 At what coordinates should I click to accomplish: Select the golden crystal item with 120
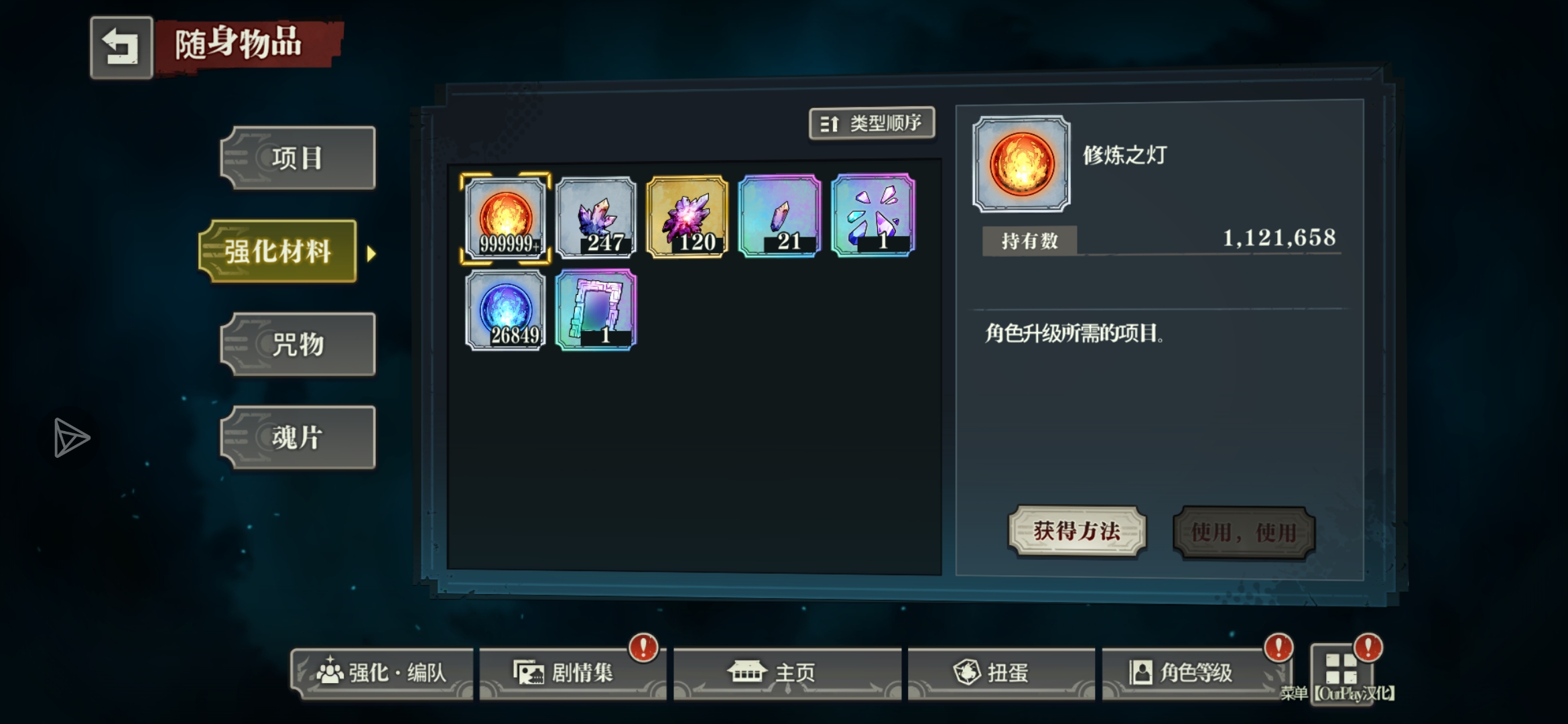tap(687, 217)
